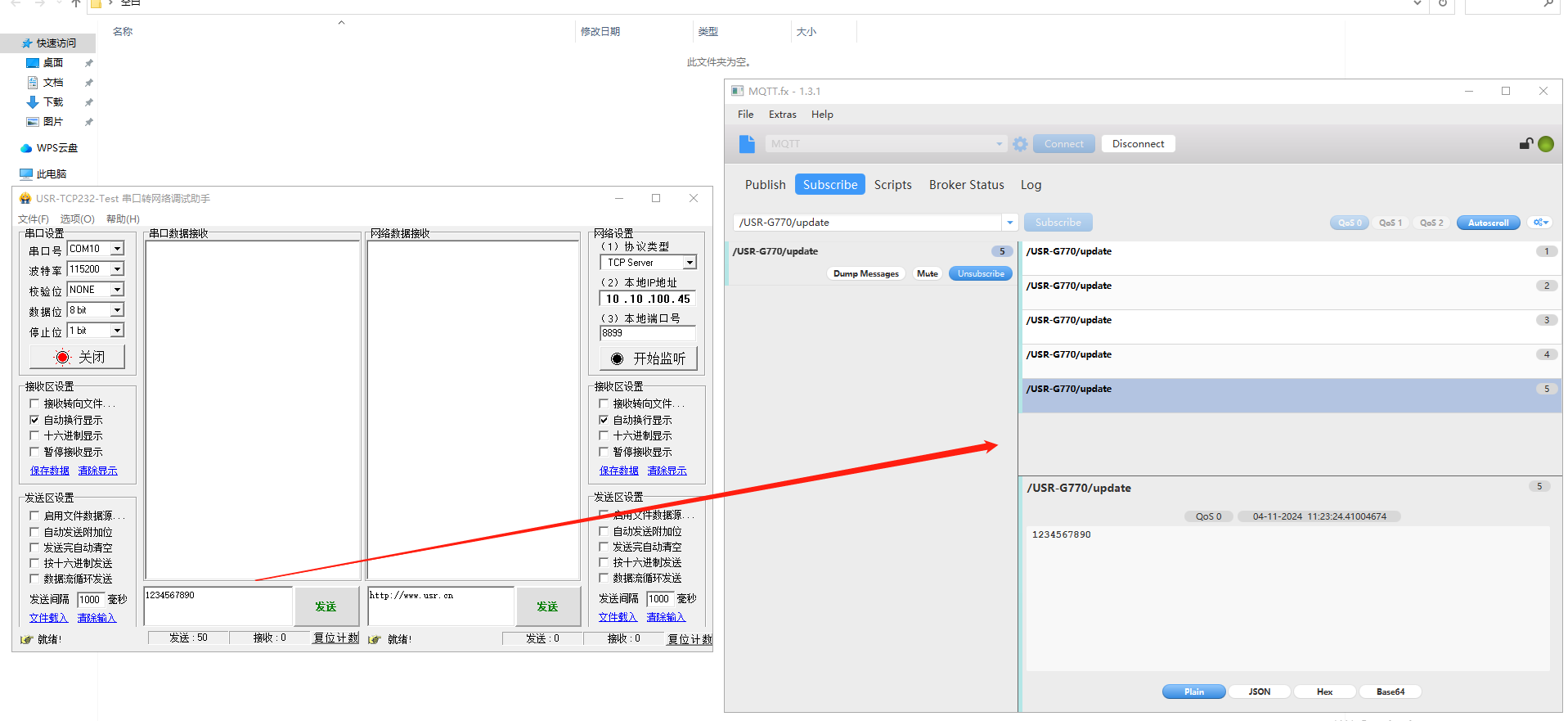Screen dimensions: 1568x721
Task: Switch to the Publish tab
Action: [x=765, y=185]
